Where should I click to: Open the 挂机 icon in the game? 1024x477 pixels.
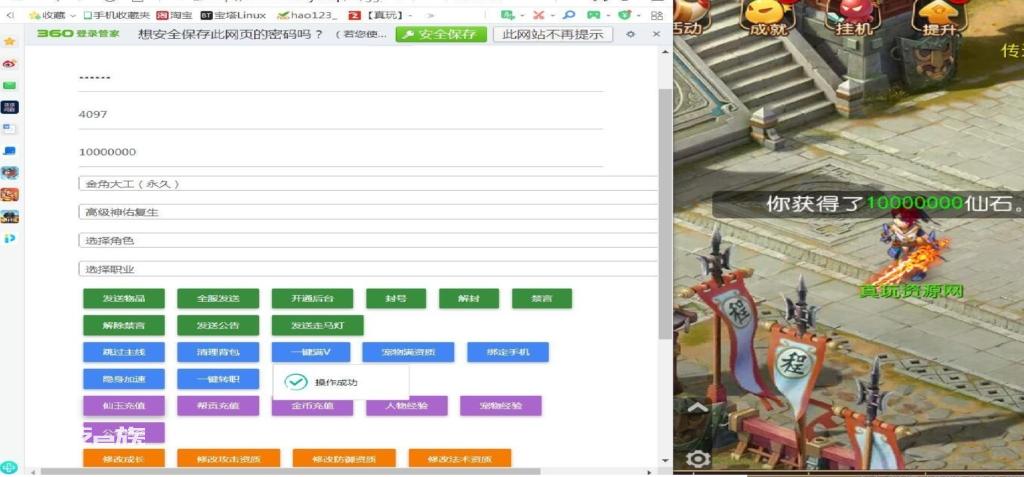tap(854, 18)
